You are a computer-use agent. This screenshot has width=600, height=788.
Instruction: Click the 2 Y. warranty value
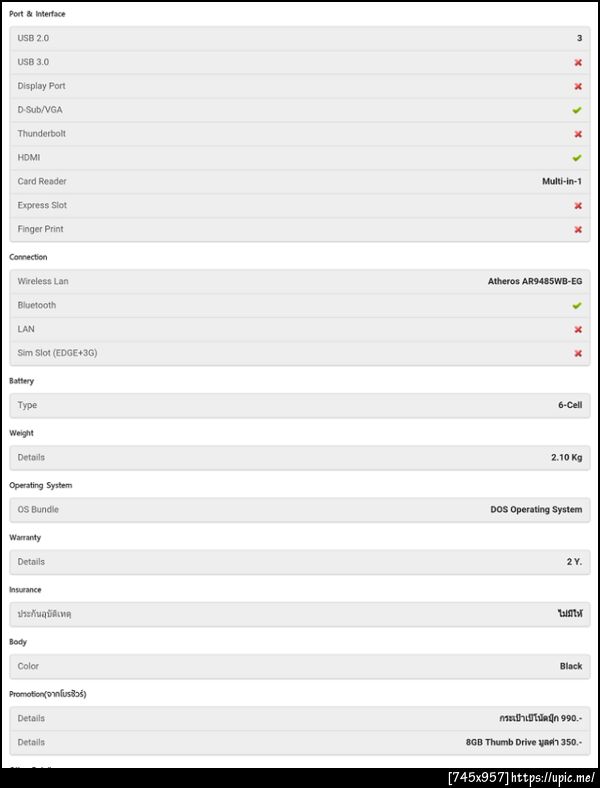pyautogui.click(x=573, y=562)
